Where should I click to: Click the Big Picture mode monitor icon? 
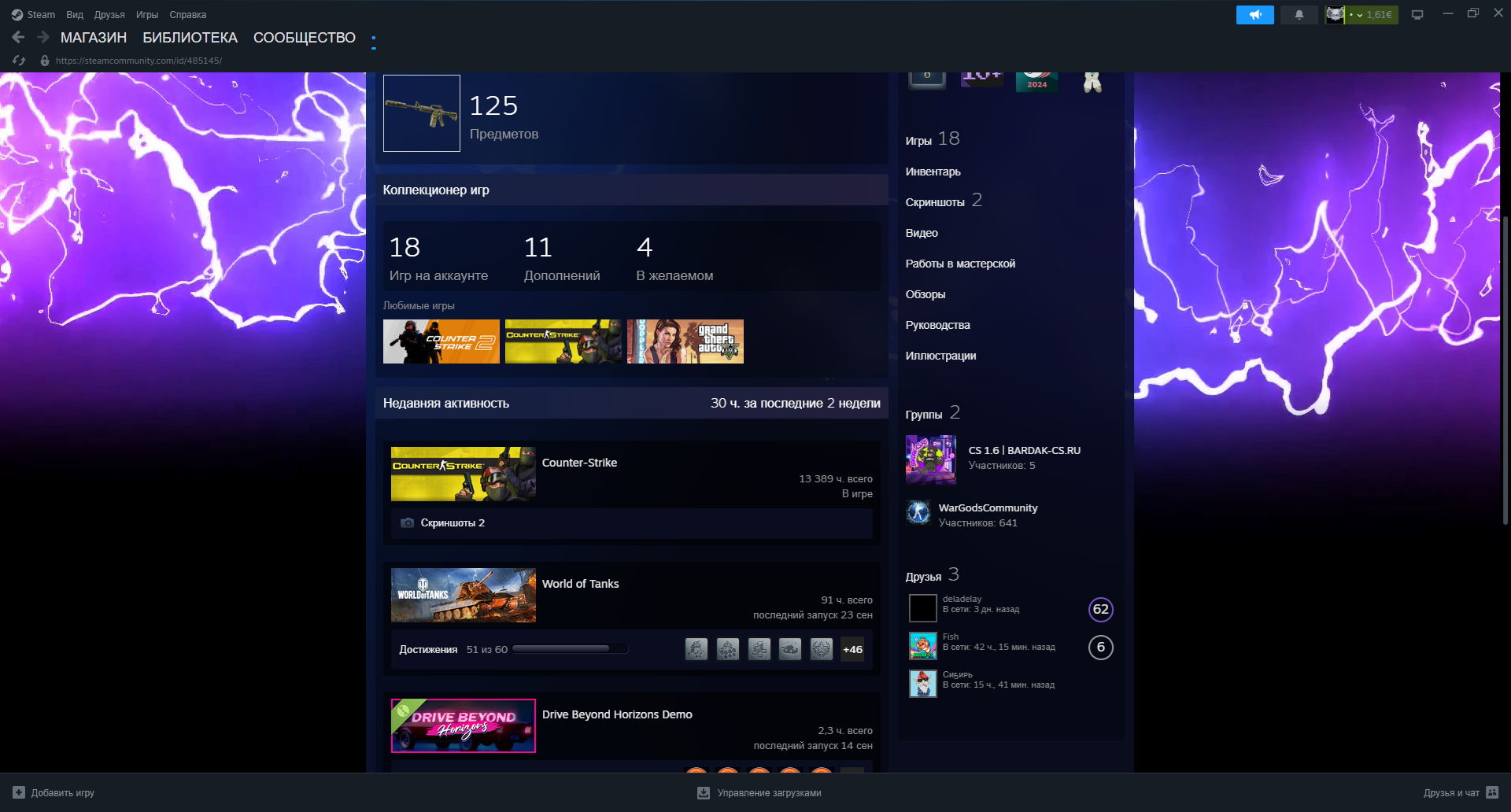[1417, 15]
